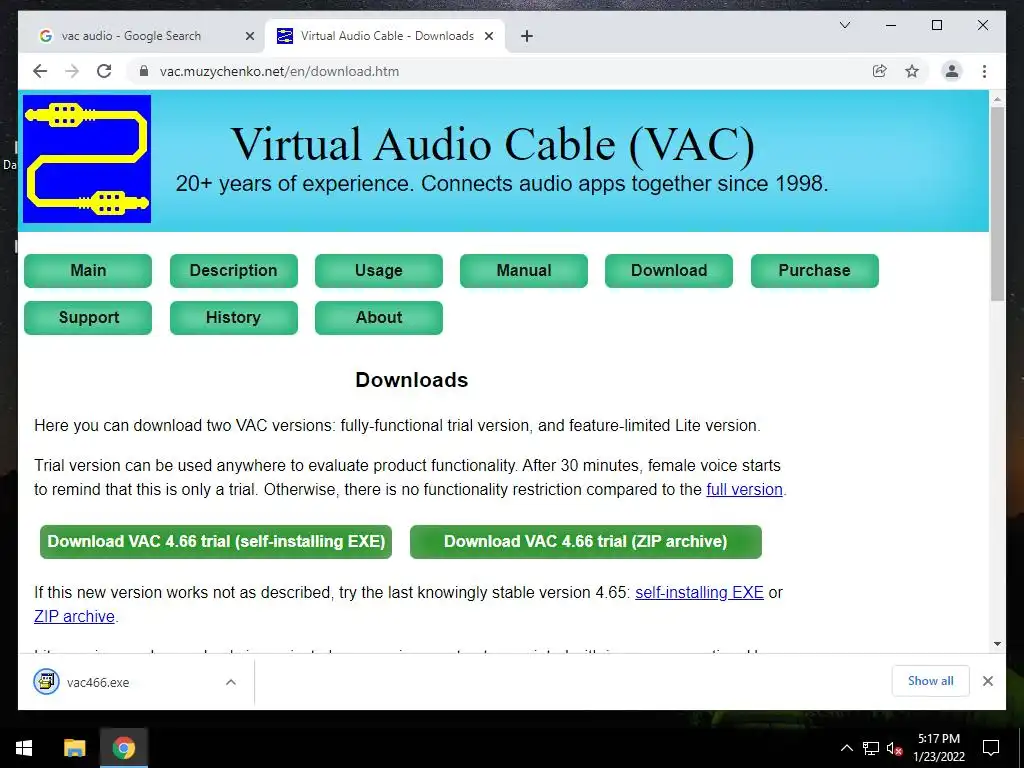This screenshot has width=1024, height=768.
Task: Open File Explorer from taskbar
Action: tap(74, 748)
